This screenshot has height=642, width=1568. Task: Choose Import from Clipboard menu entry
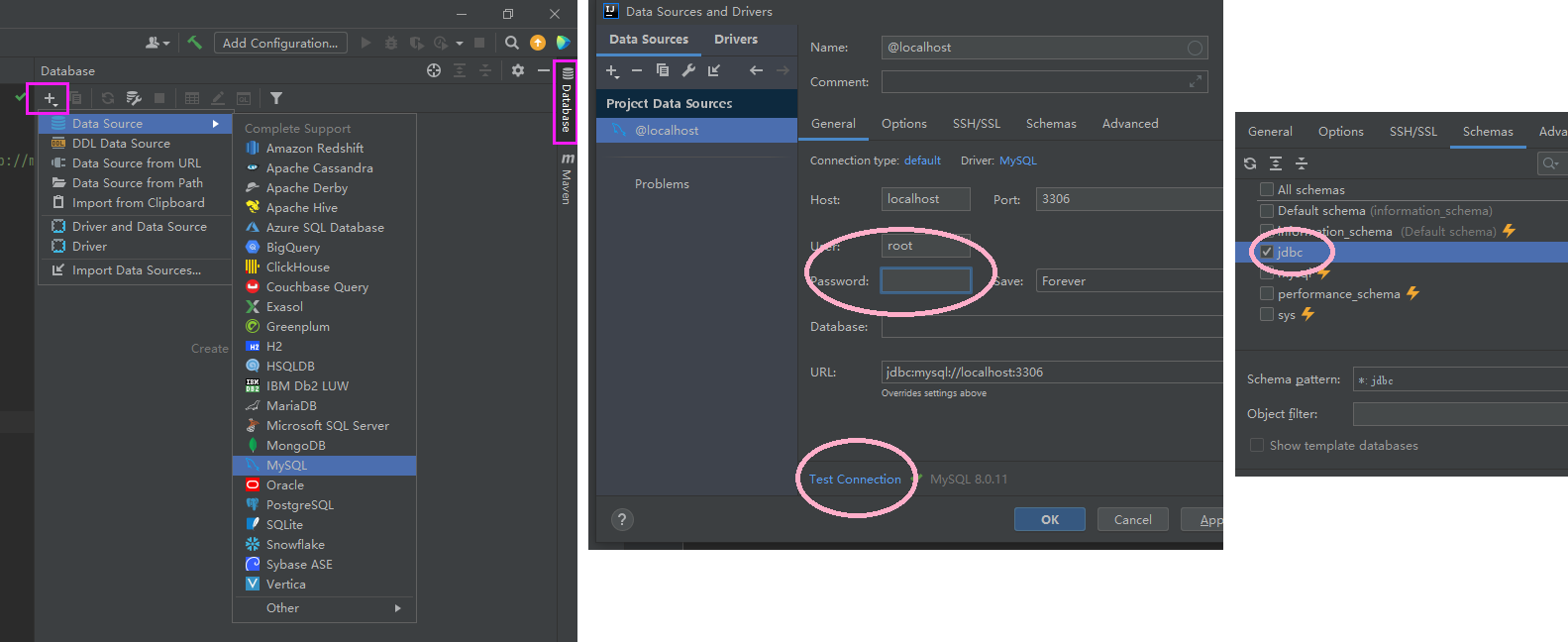[135, 203]
